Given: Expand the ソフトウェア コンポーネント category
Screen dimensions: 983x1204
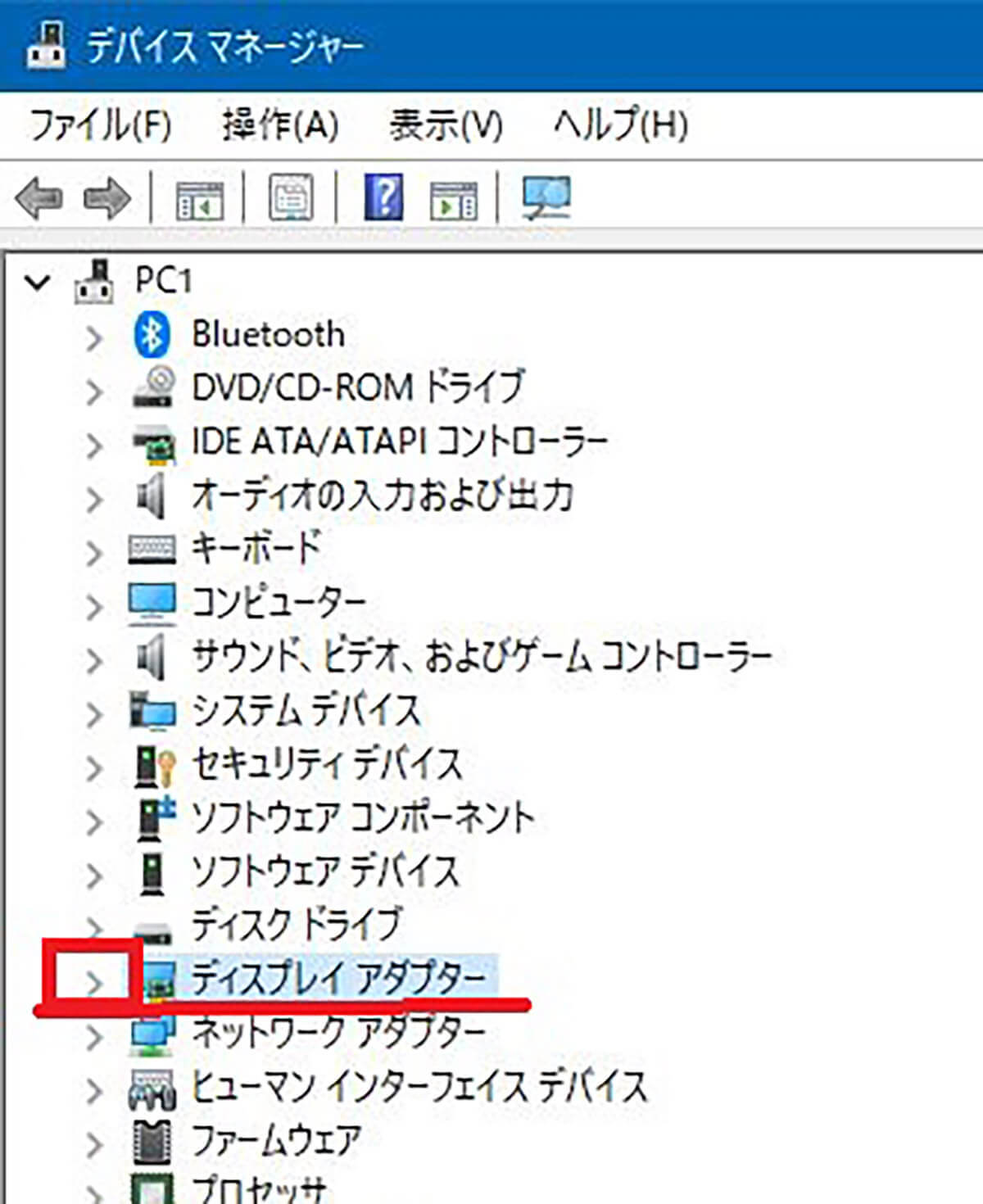Looking at the screenshot, I should (95, 822).
